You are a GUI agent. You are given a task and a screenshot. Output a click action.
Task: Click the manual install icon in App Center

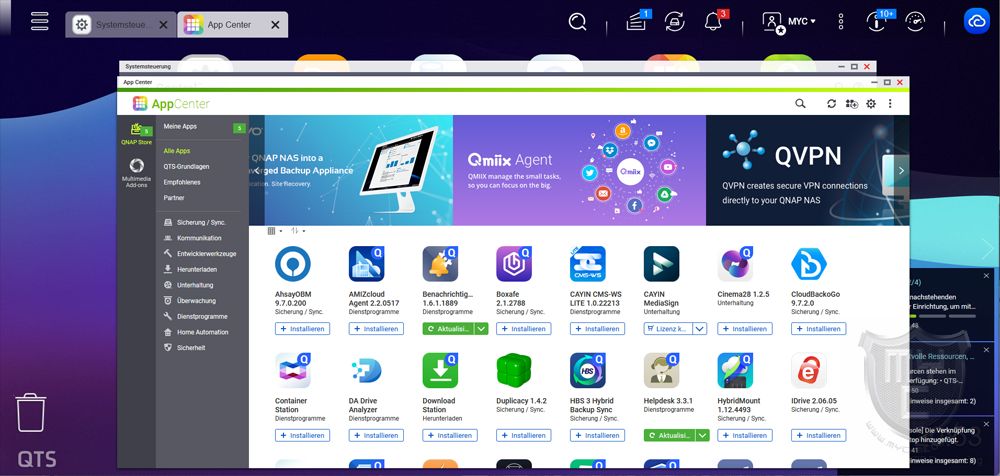[851, 103]
